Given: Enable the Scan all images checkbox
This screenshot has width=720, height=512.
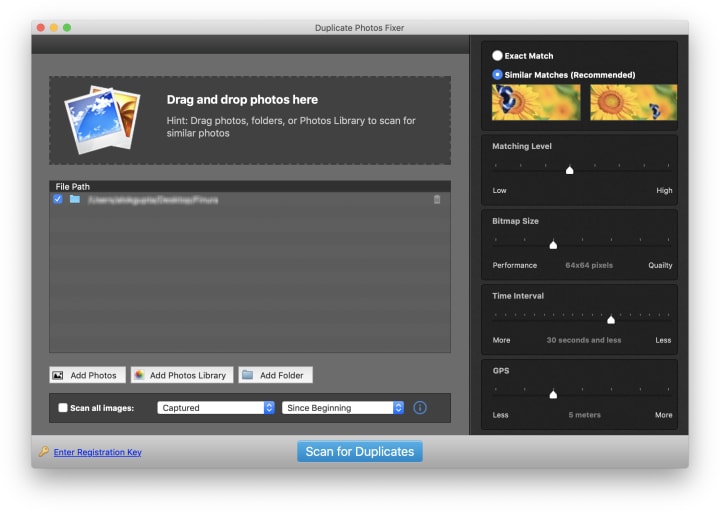Looking at the screenshot, I should pyautogui.click(x=63, y=408).
